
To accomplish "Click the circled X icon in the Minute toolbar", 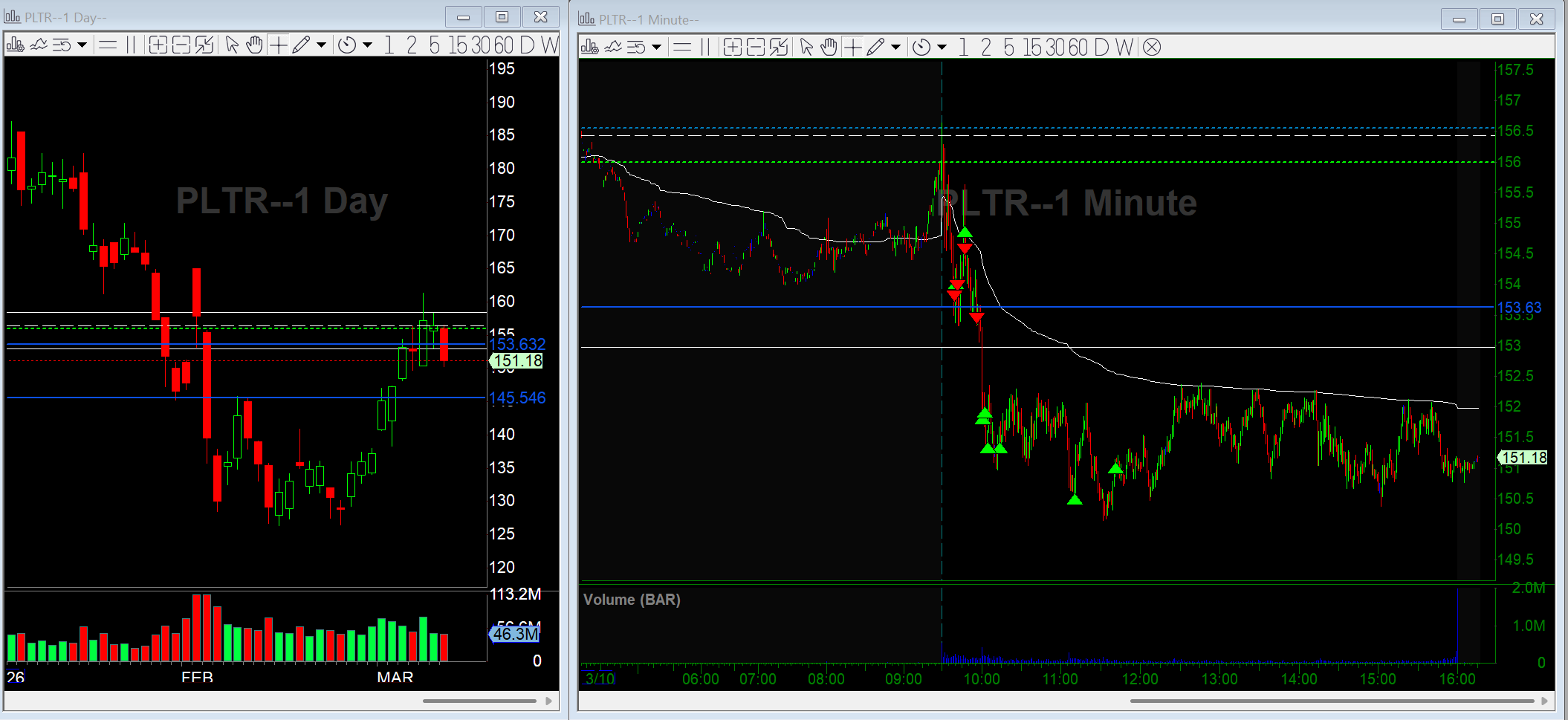I will click(x=1152, y=48).
